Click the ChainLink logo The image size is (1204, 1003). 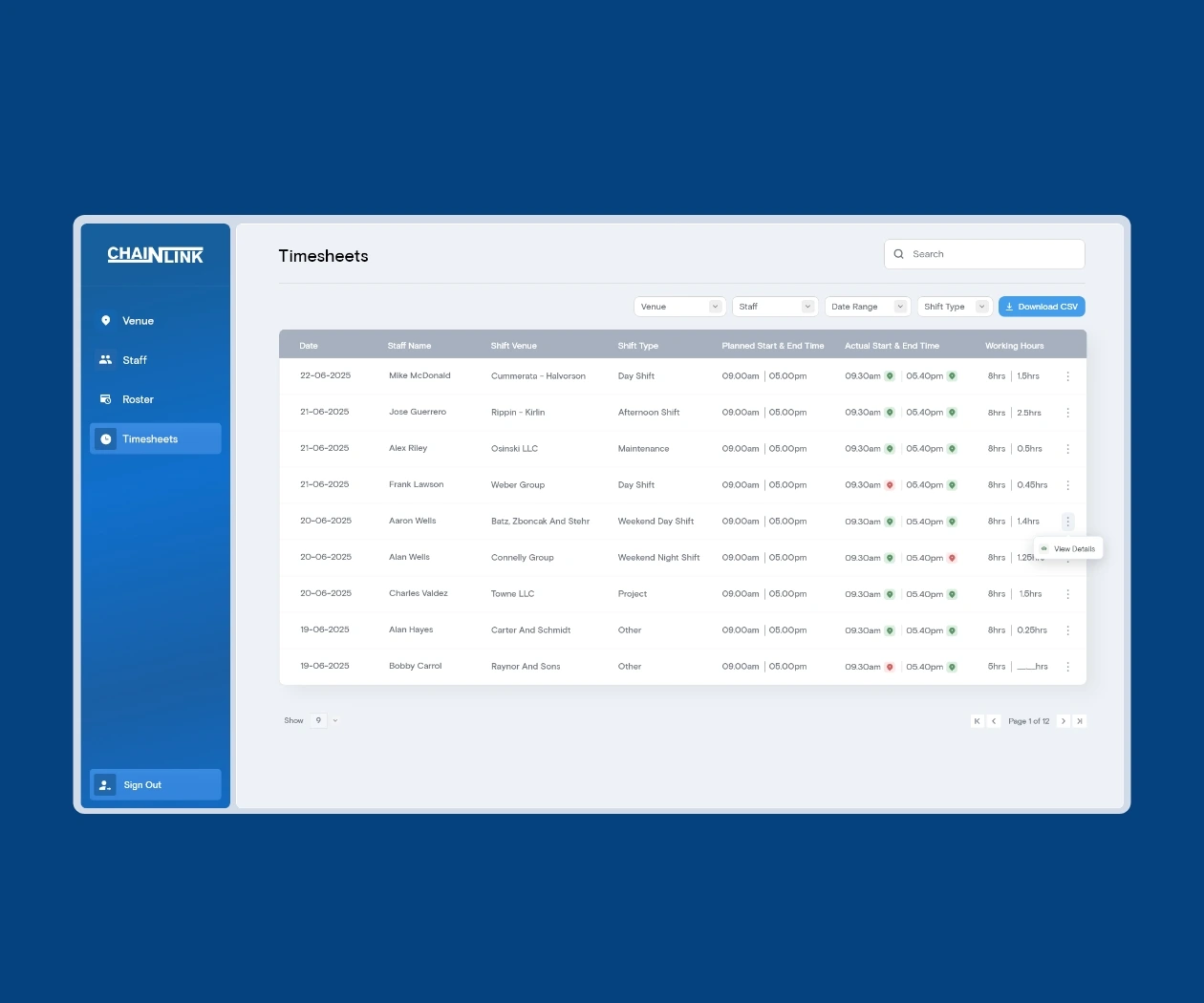[x=155, y=254]
